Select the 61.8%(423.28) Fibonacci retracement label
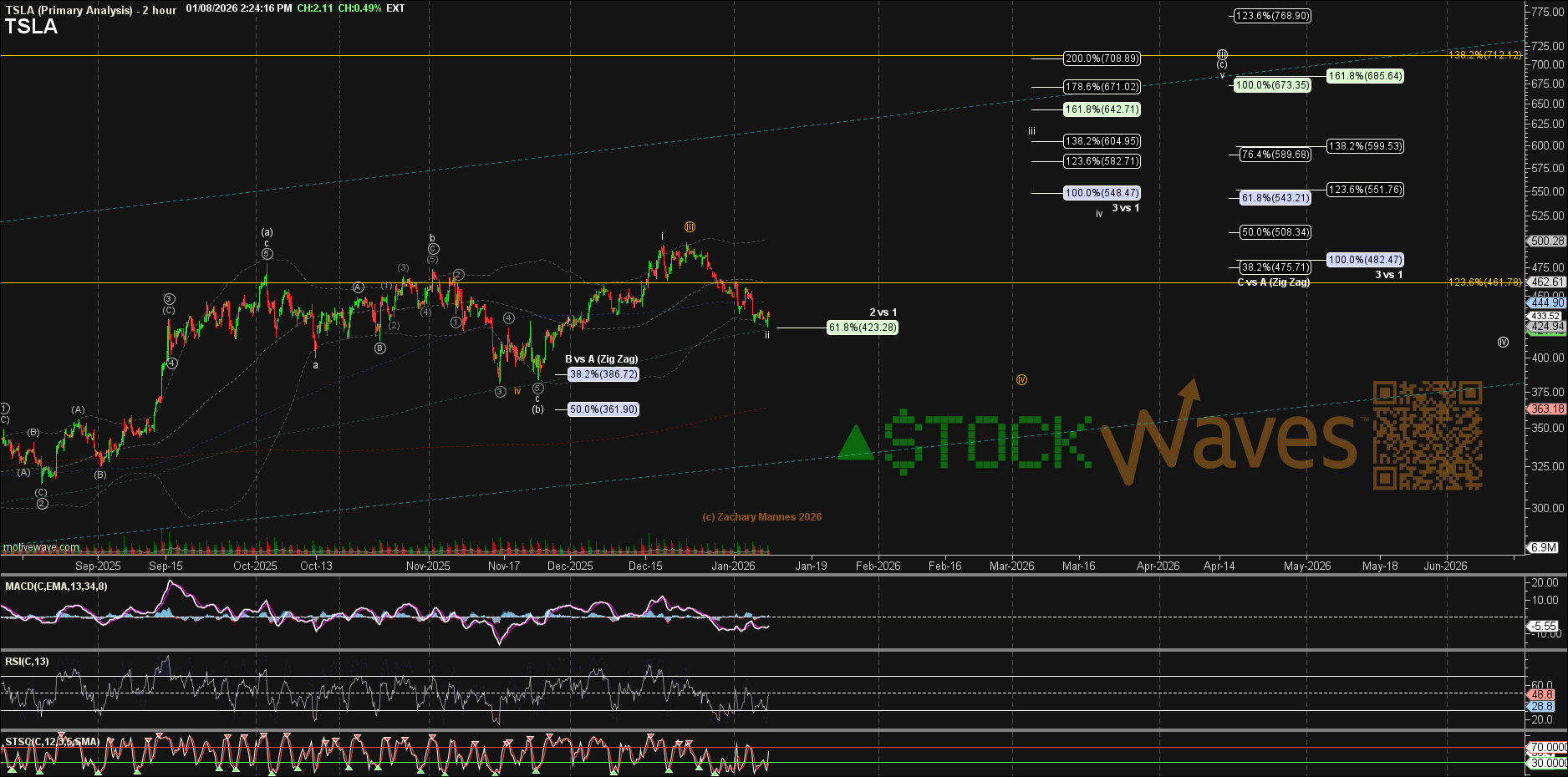This screenshot has width=1568, height=777. [x=863, y=328]
